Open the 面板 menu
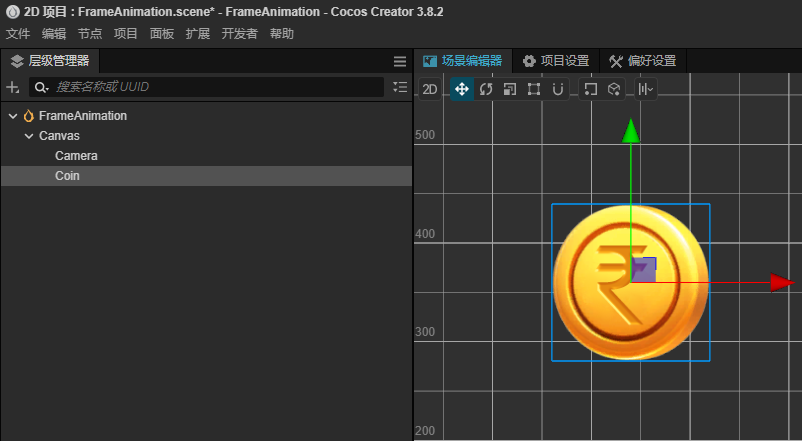 coord(162,34)
